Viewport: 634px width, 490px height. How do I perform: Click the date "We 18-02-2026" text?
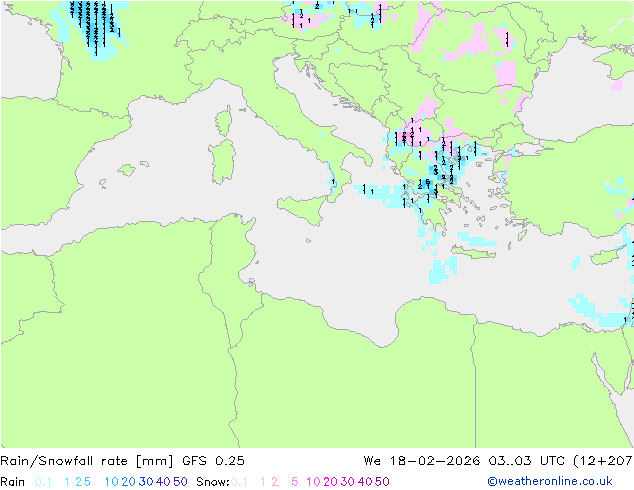[x=422, y=461]
